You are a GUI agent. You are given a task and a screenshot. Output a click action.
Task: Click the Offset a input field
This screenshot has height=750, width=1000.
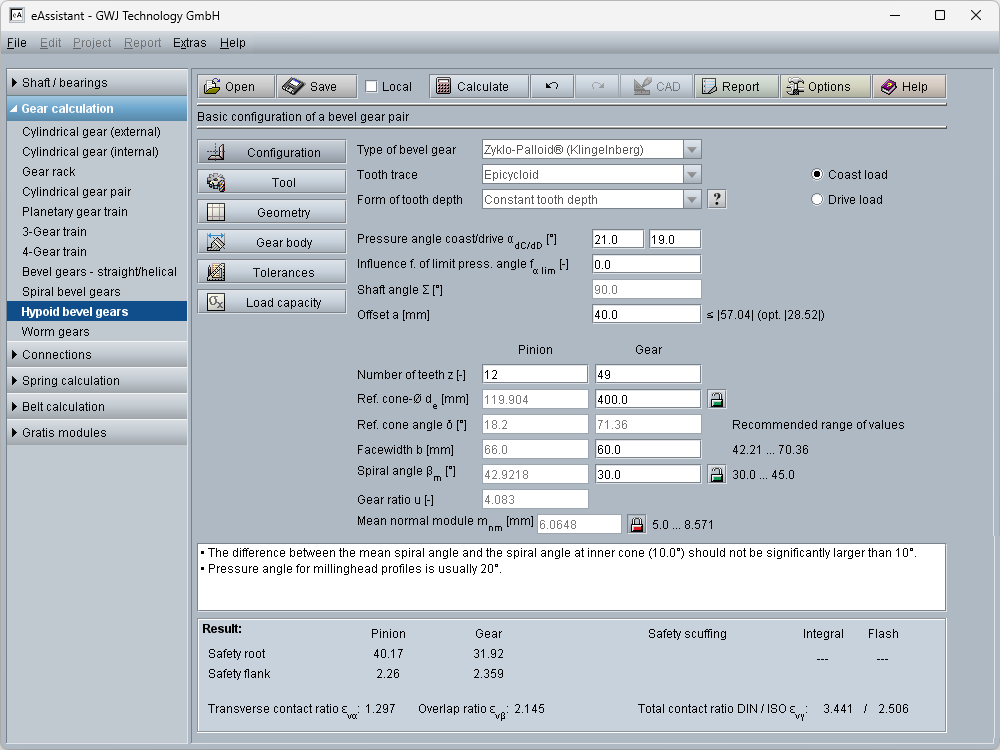point(646,314)
